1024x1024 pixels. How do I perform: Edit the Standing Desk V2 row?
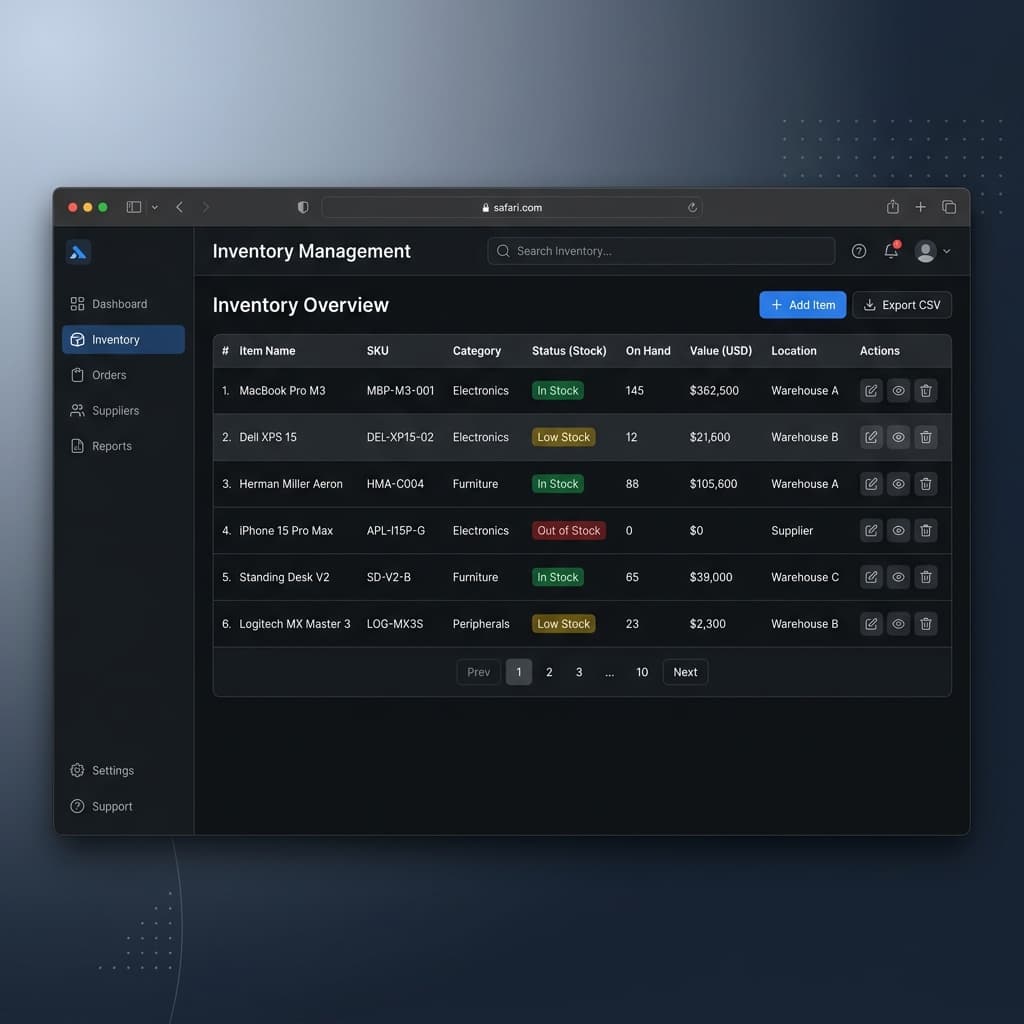[871, 577]
